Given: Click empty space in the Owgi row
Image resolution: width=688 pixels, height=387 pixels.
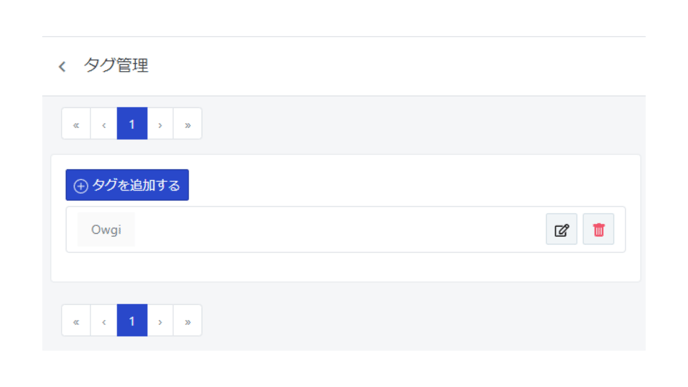Looking at the screenshot, I should click(x=338, y=229).
